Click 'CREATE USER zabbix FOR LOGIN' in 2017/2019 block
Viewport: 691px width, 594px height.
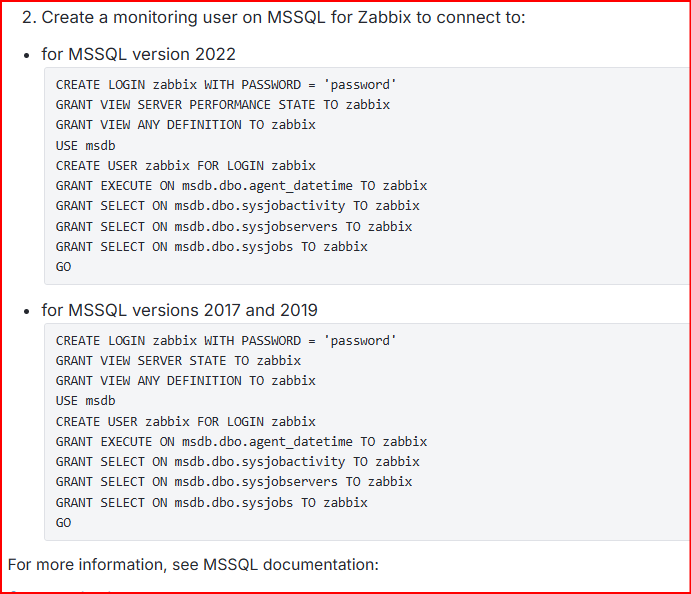[186, 422]
